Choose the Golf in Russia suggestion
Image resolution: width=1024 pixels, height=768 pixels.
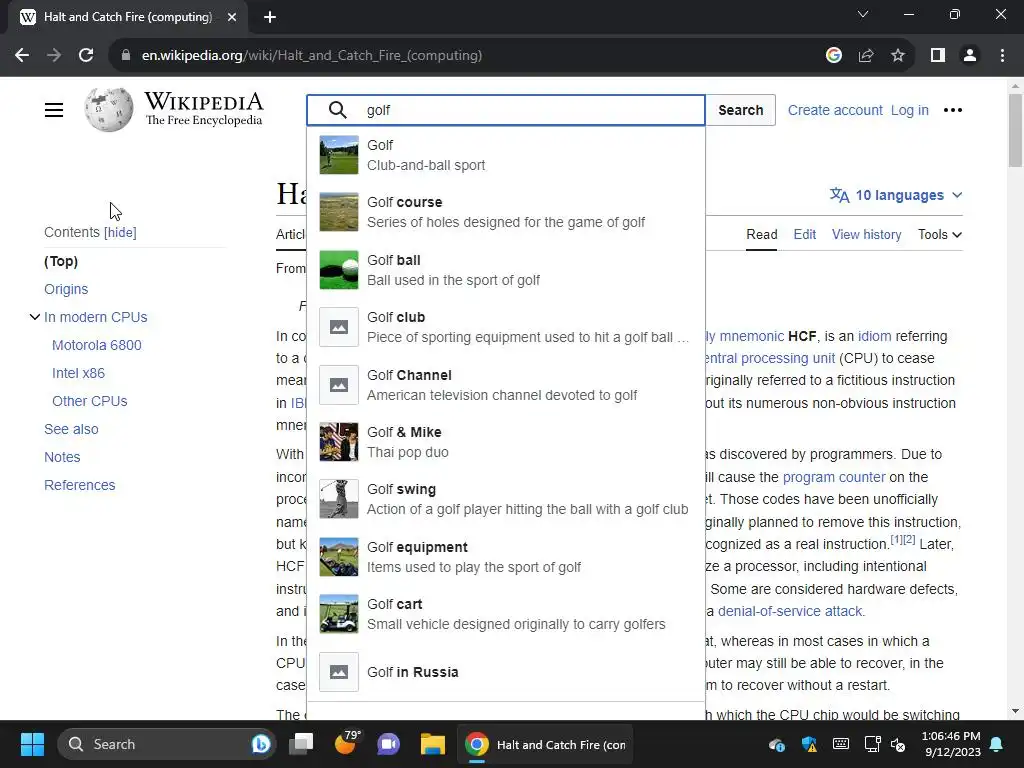coord(505,672)
